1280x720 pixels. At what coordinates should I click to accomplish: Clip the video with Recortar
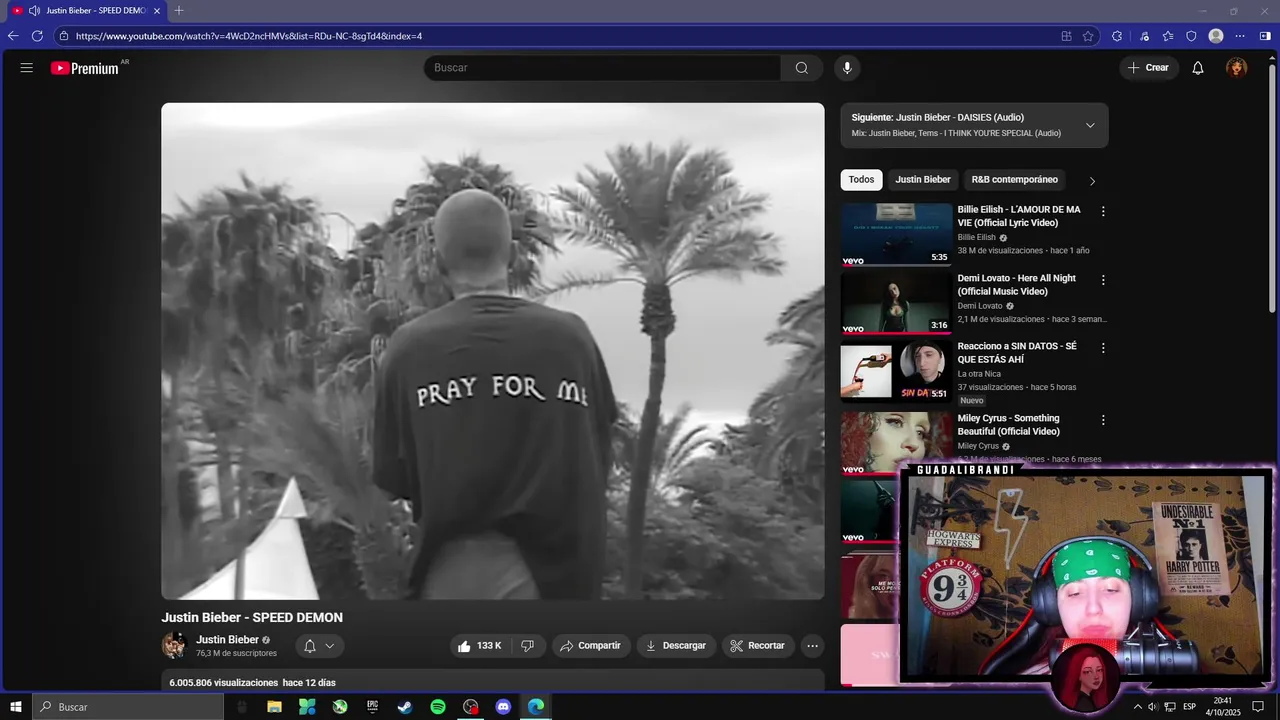click(x=757, y=646)
